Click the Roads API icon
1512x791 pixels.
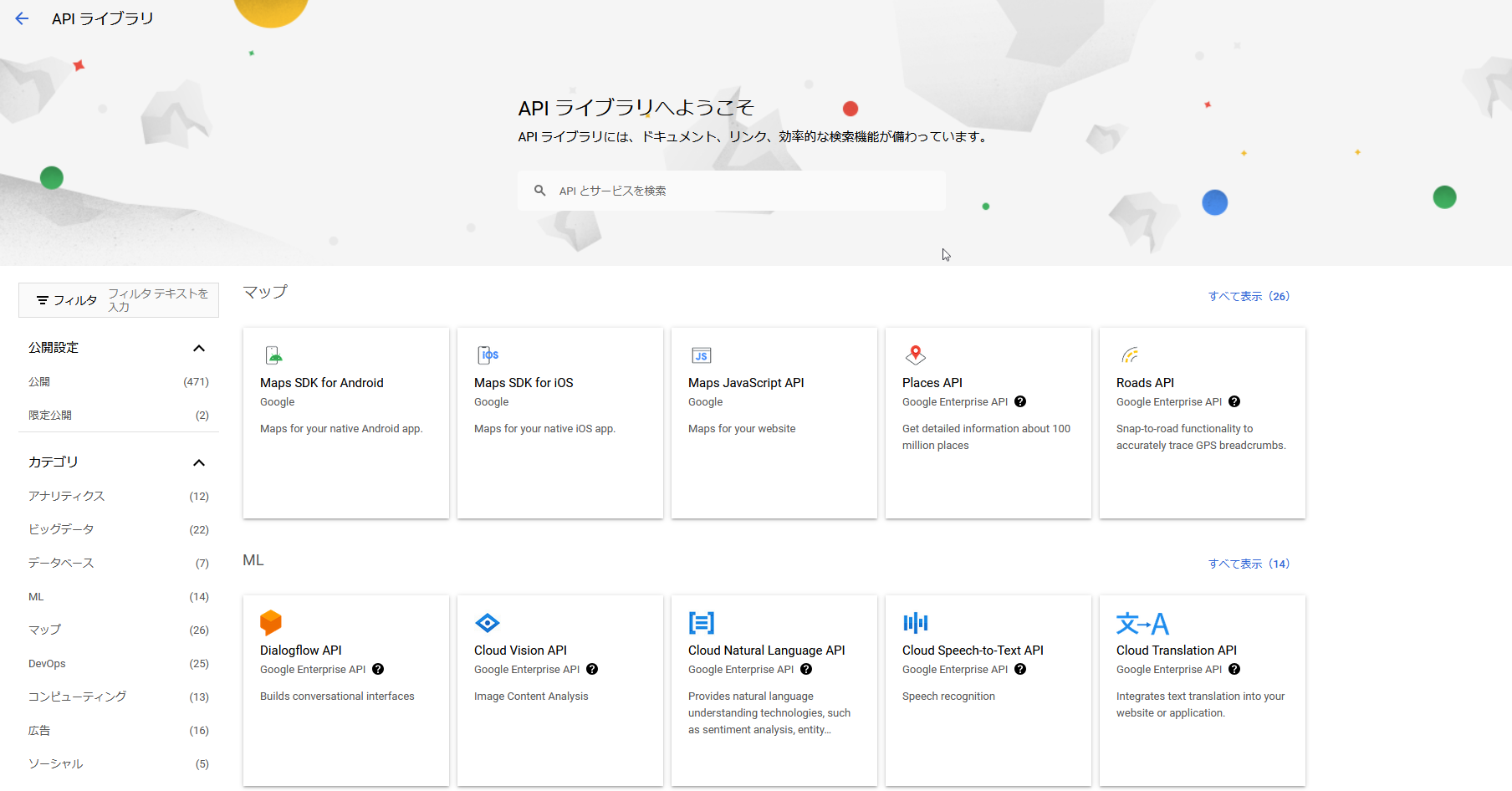(x=1130, y=355)
